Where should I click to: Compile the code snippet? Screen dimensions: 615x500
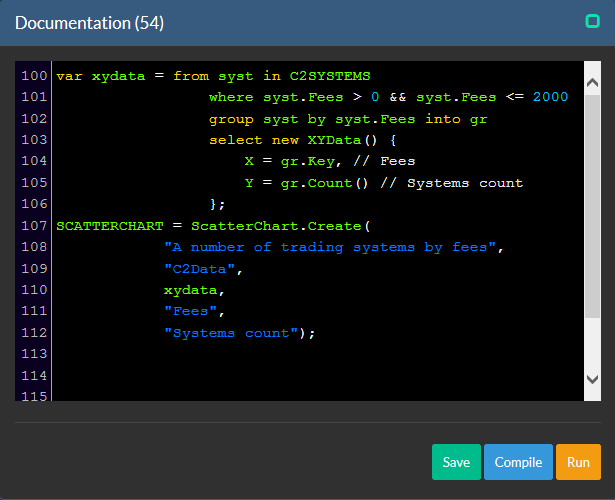pyautogui.click(x=518, y=462)
